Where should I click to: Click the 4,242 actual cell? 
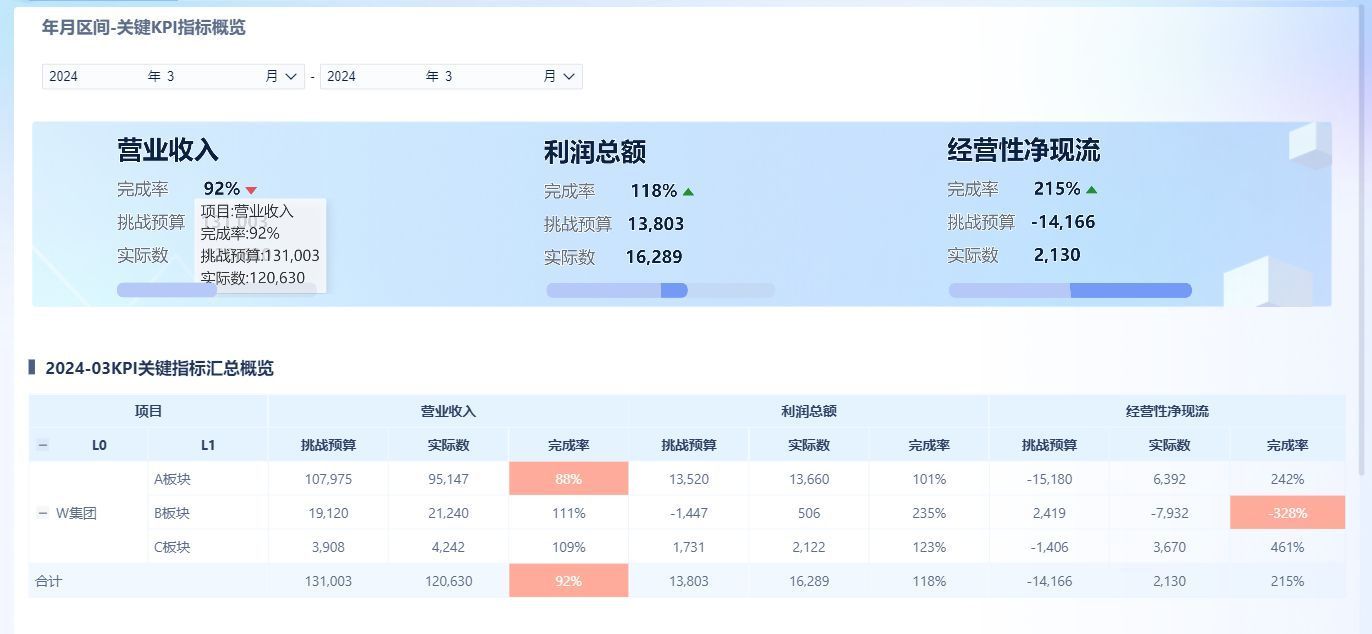[448, 547]
